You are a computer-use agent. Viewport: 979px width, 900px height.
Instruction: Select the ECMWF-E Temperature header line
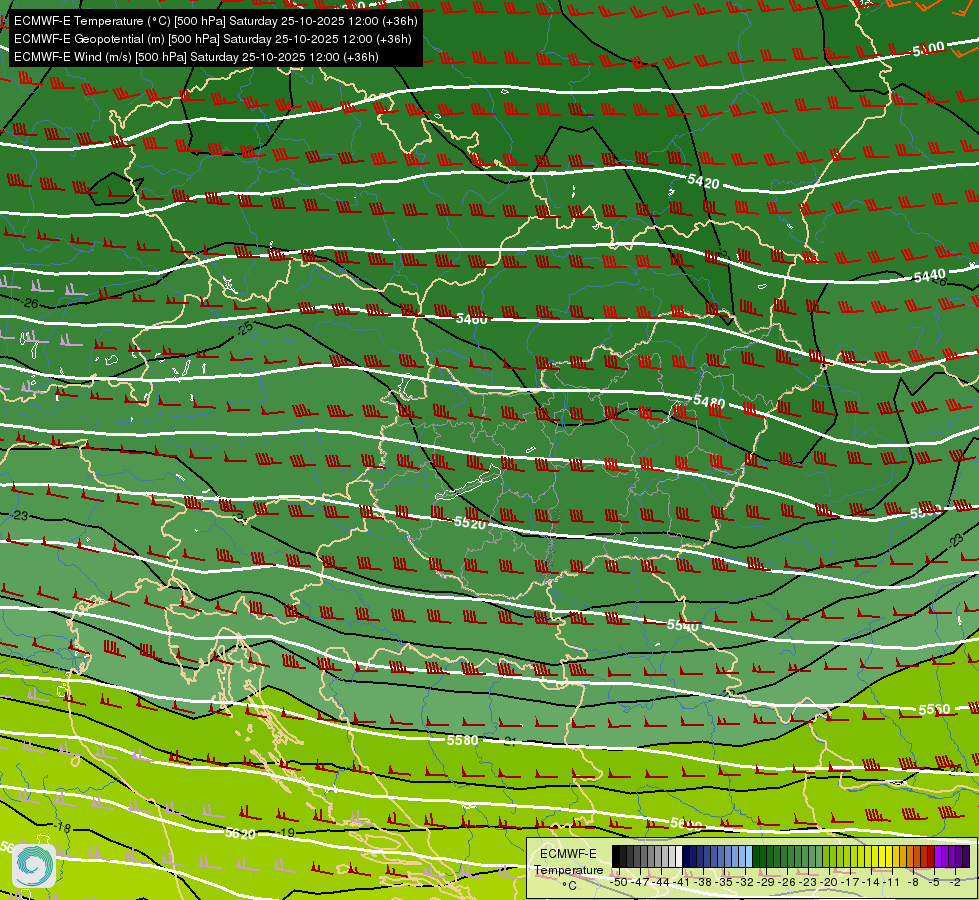215,21
